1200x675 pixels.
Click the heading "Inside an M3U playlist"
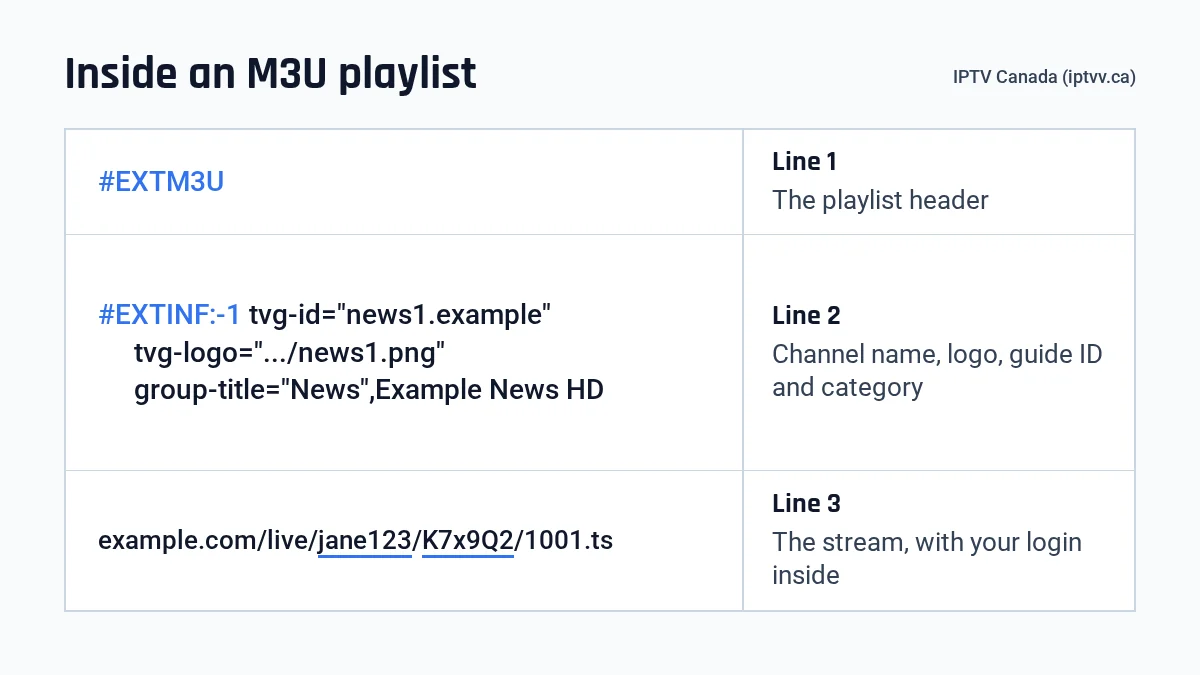click(x=270, y=75)
